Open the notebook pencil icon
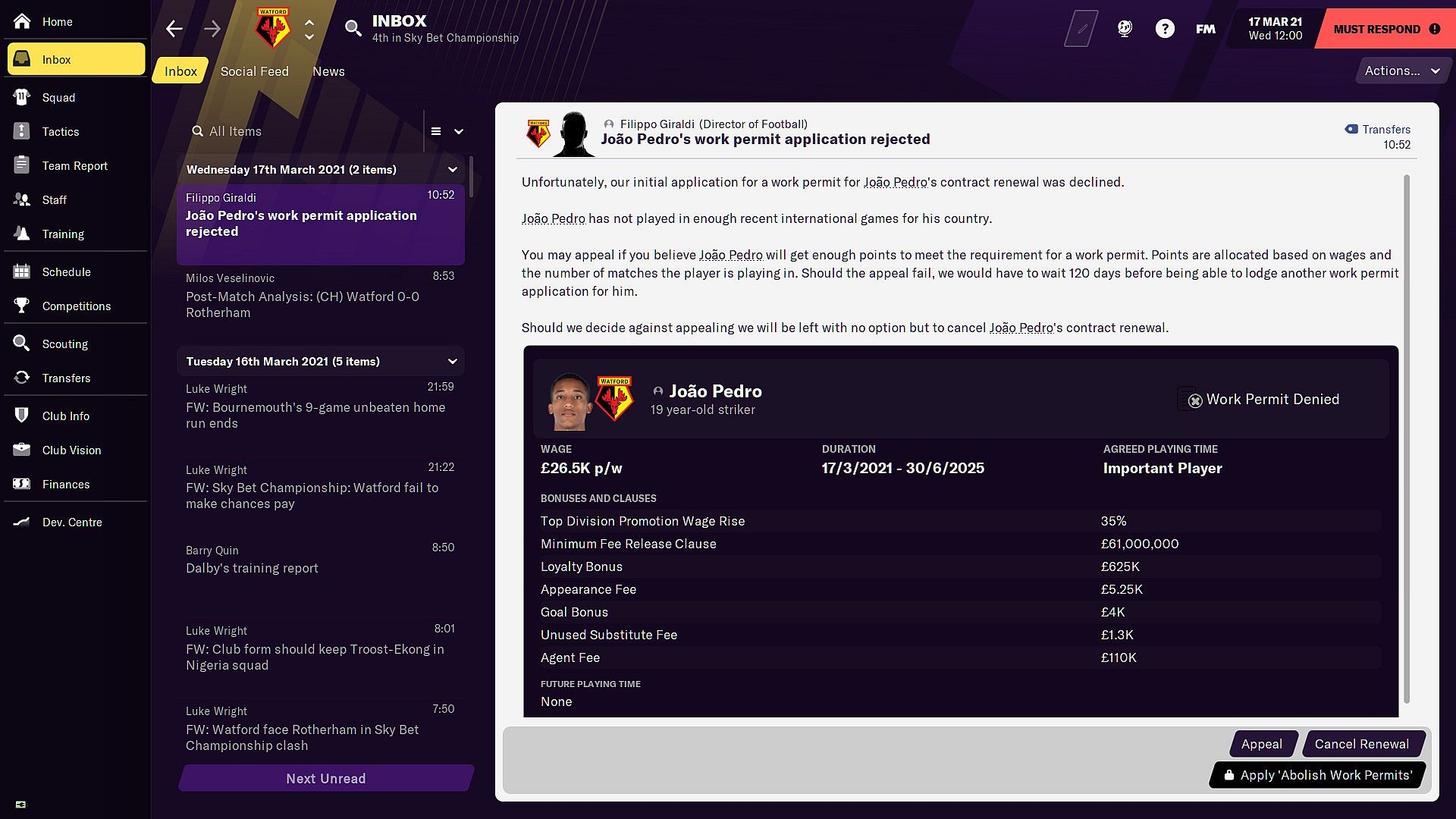Screen dimensions: 1456x819 (x=1082, y=29)
